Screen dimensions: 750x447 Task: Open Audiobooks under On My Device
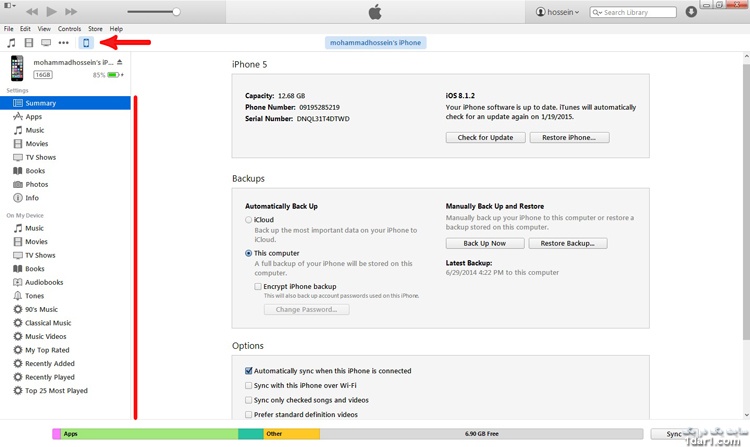pos(65,282)
